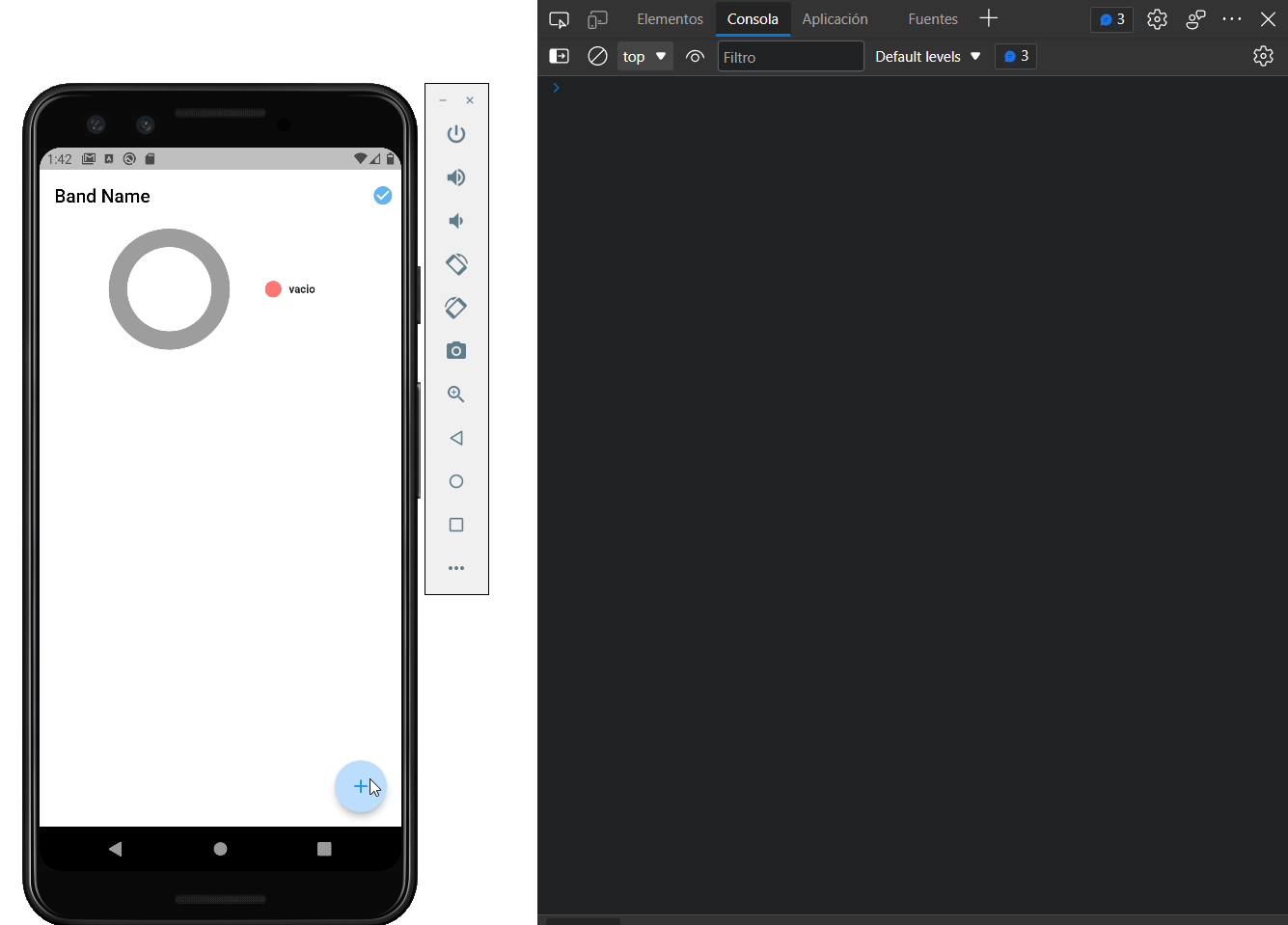The image size is (1288, 925).
Task: Tap the Android back triangle on the phone screen
Action: pos(116,849)
